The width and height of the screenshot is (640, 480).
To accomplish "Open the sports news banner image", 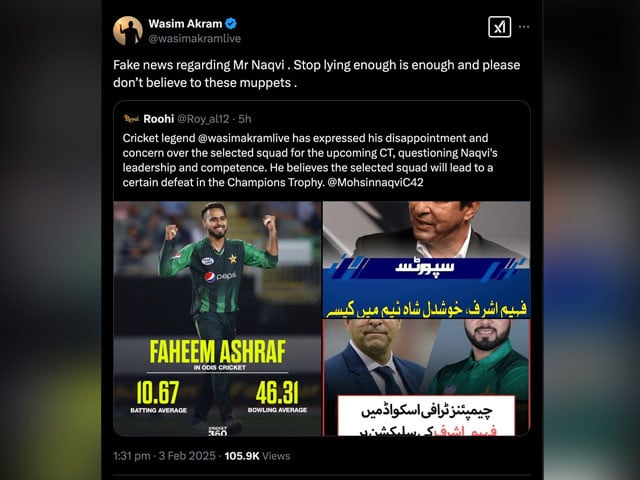I will [427, 259].
